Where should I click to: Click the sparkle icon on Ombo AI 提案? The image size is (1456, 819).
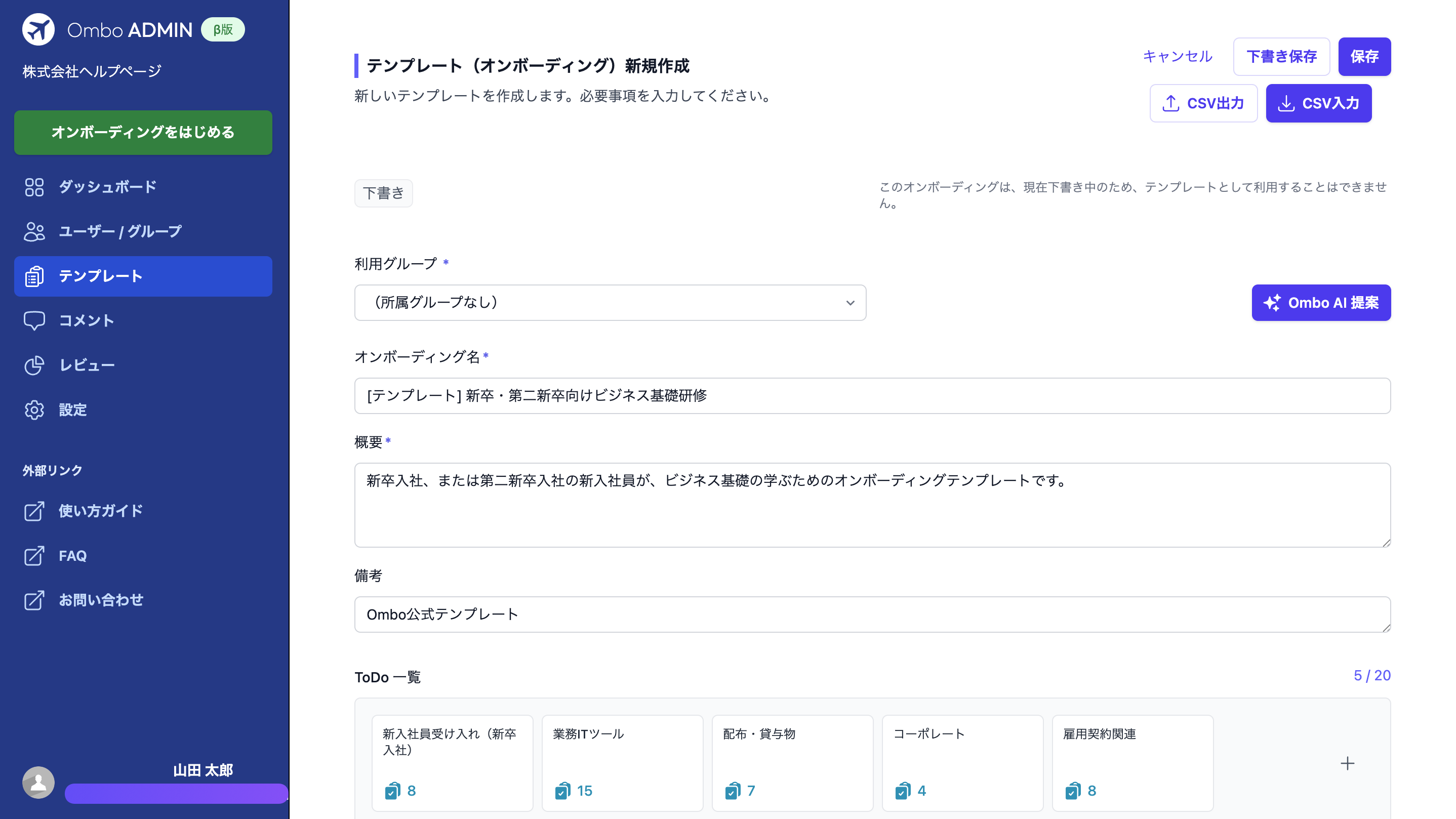point(1272,303)
